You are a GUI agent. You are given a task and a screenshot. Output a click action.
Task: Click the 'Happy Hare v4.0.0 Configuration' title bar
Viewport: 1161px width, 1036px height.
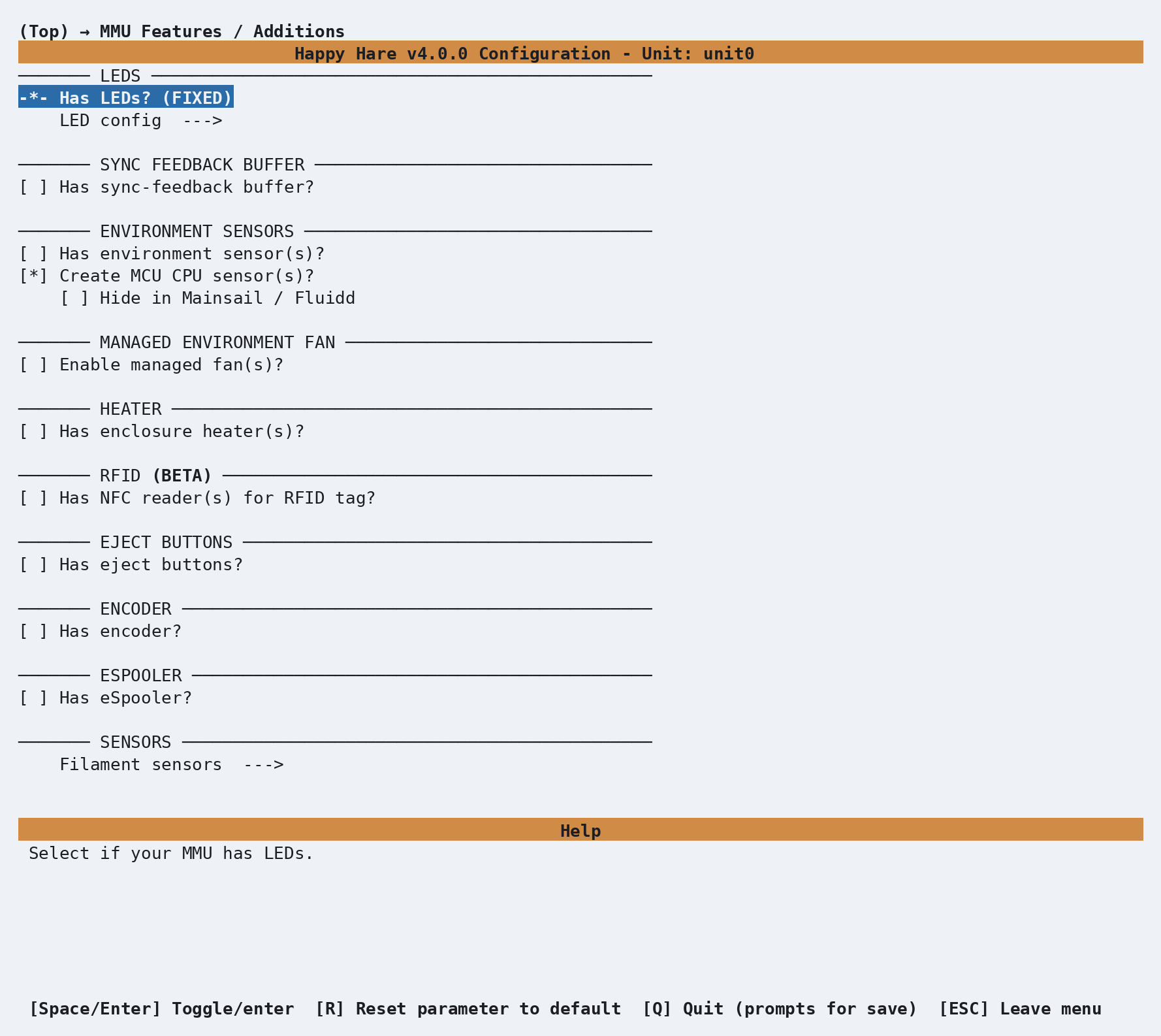coord(580,52)
